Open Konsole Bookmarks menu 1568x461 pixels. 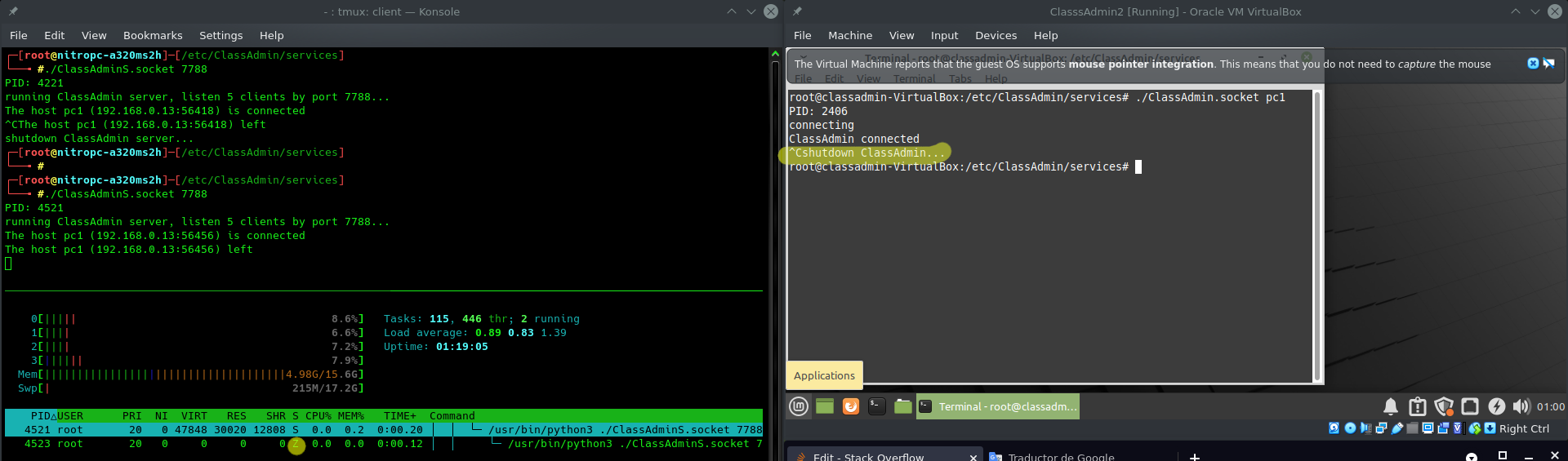pyautogui.click(x=153, y=35)
